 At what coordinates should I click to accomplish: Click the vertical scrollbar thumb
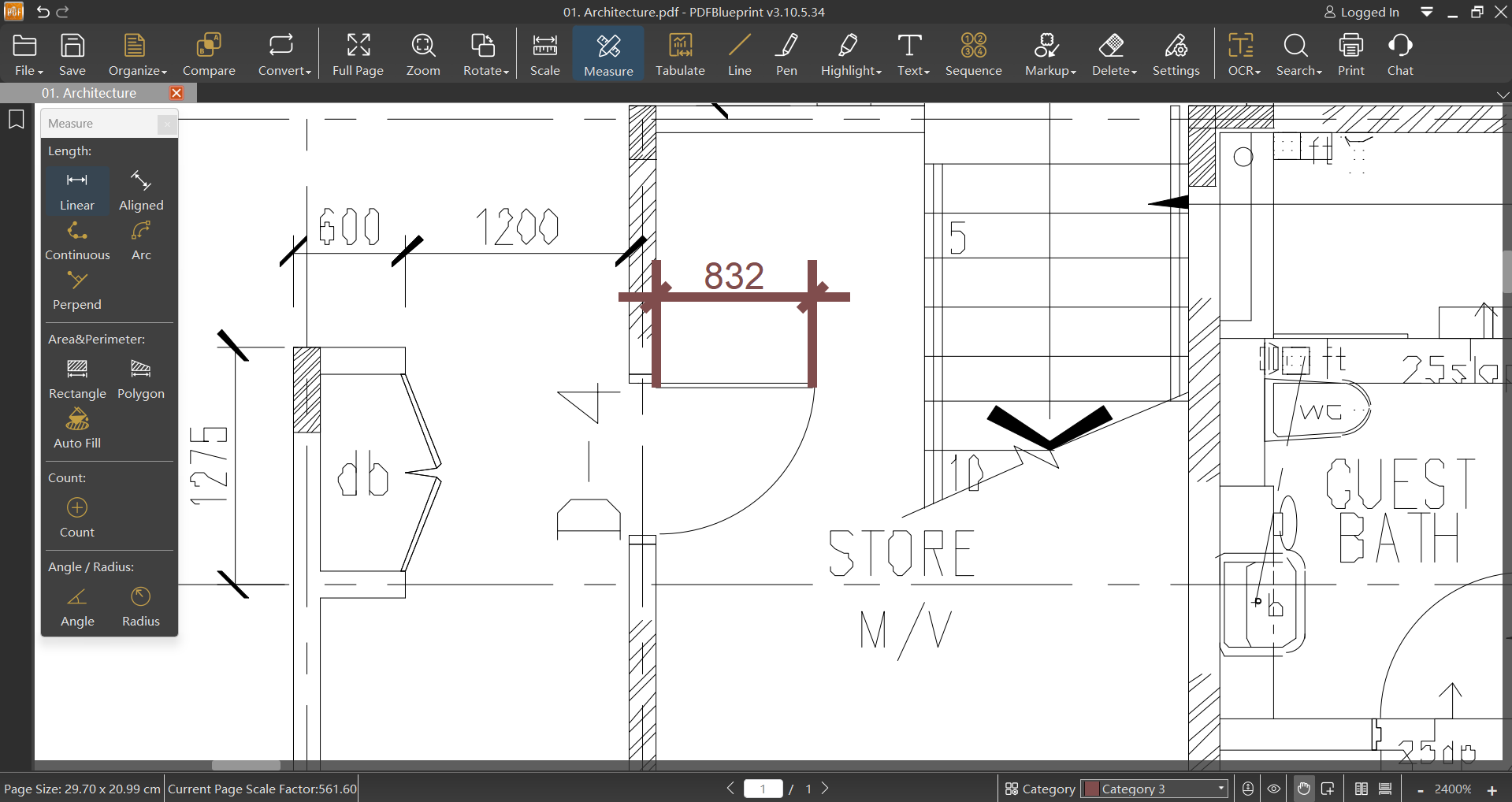pyautogui.click(x=1506, y=272)
